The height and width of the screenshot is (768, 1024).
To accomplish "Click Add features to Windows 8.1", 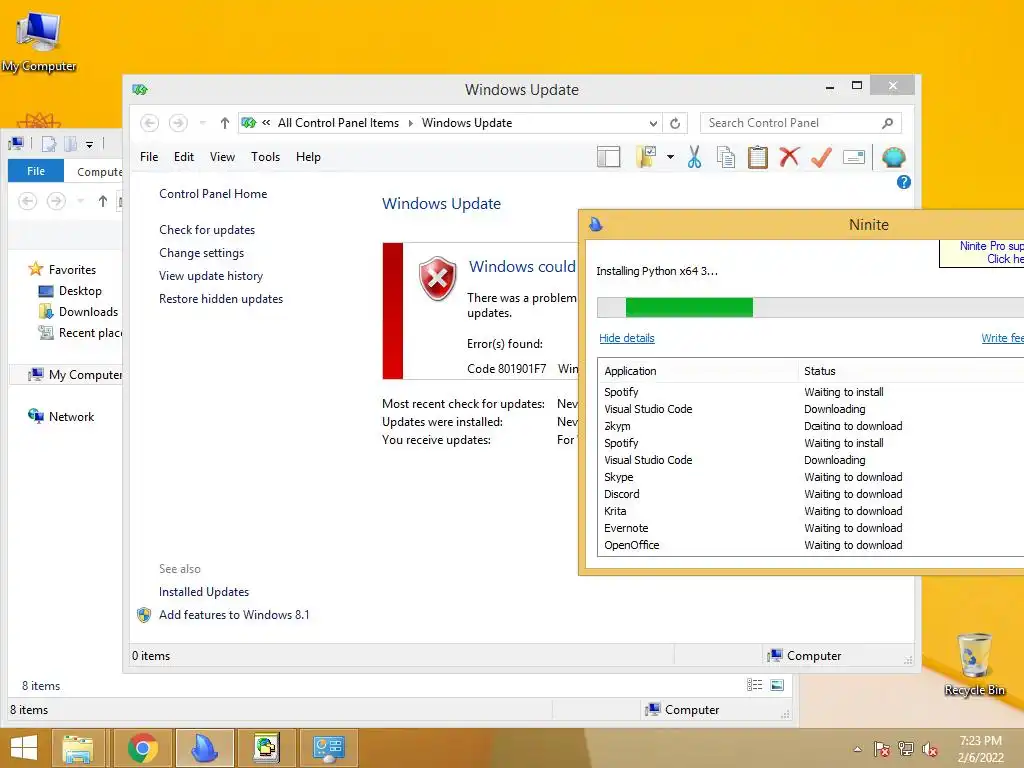I will [234, 615].
